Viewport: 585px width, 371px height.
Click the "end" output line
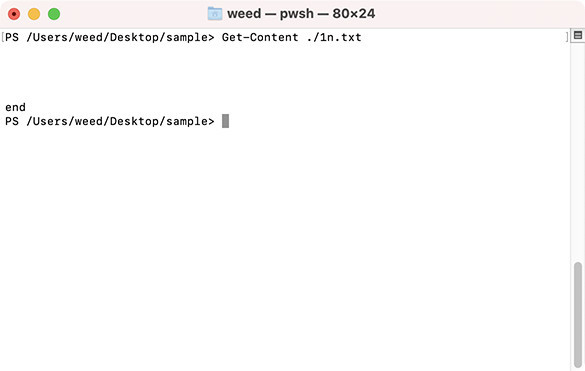coord(15,107)
